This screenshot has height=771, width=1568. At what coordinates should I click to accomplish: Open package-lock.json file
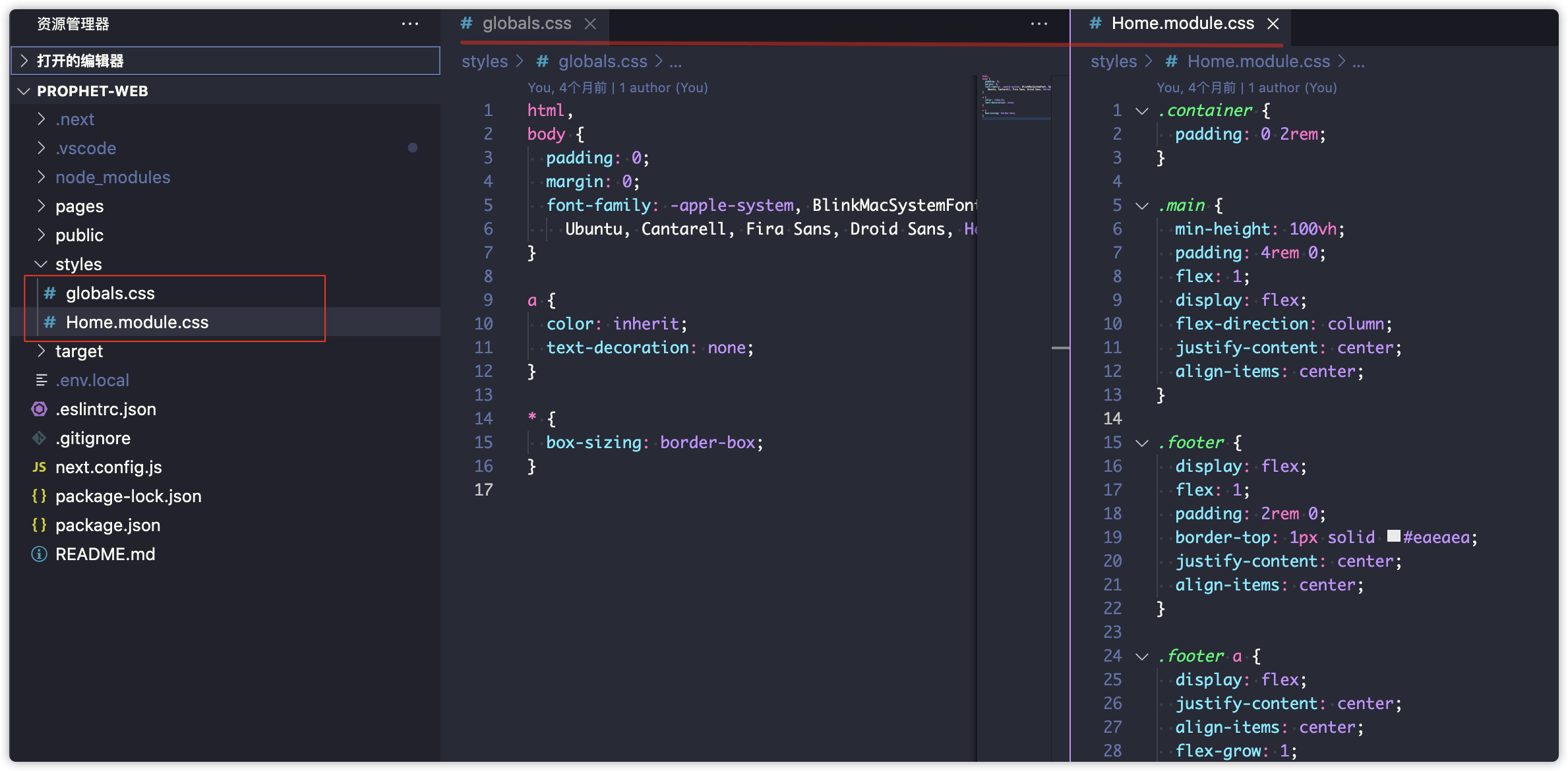point(128,496)
